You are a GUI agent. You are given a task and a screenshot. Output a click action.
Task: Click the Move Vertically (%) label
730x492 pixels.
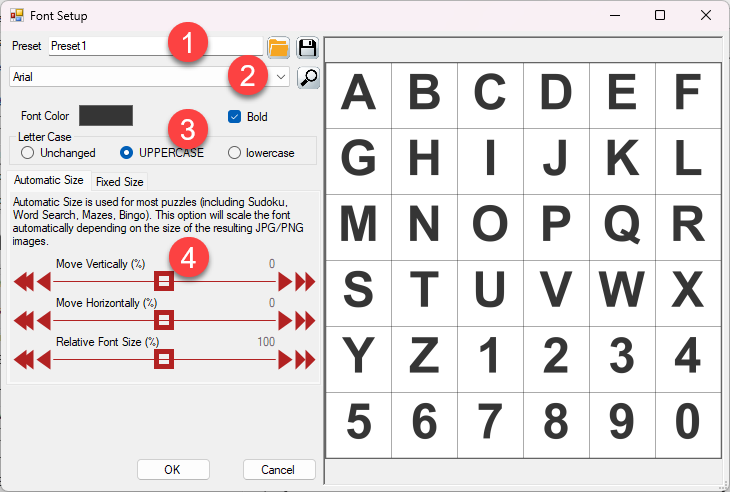(x=101, y=264)
